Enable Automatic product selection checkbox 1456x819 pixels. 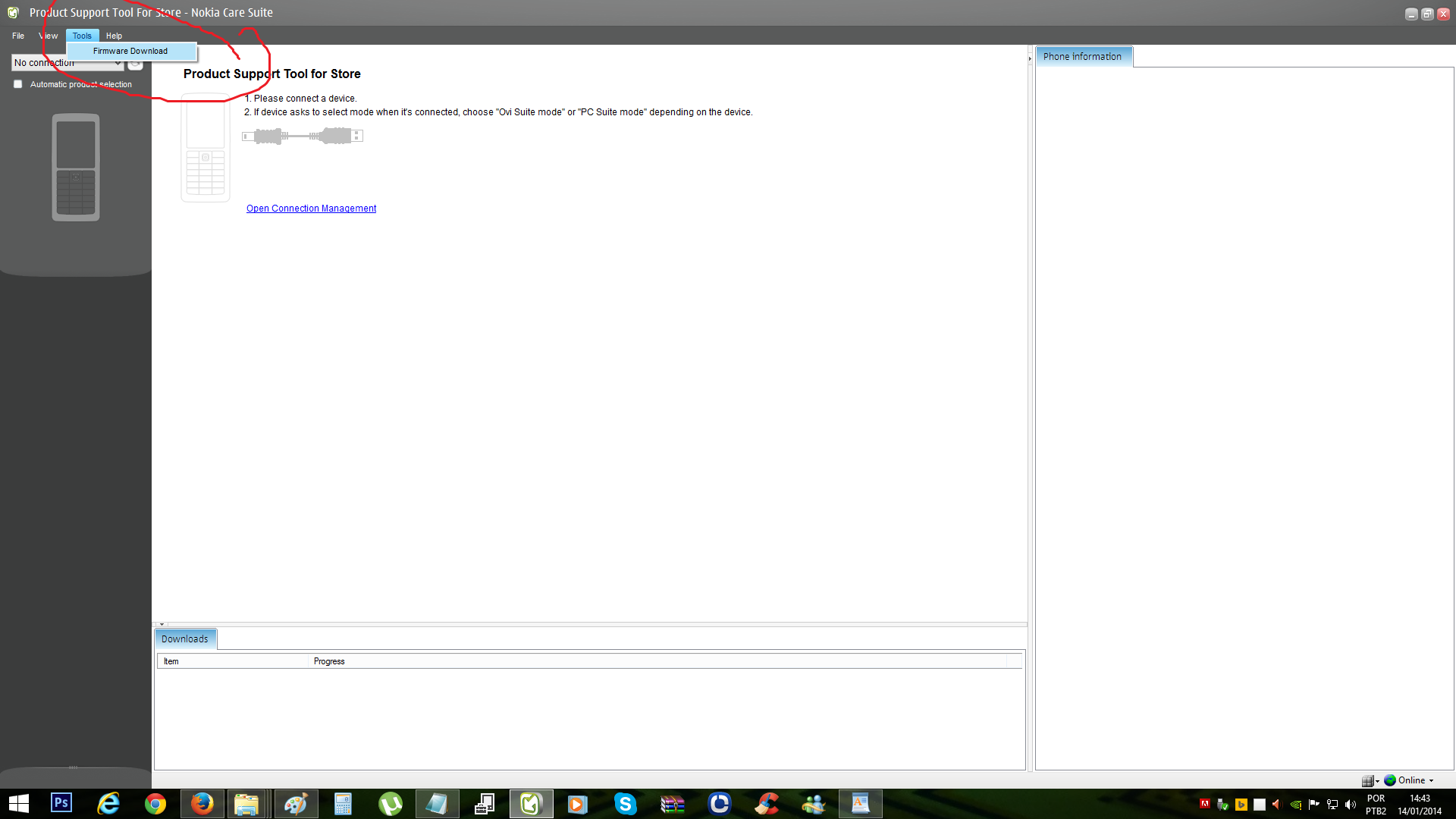(x=18, y=84)
